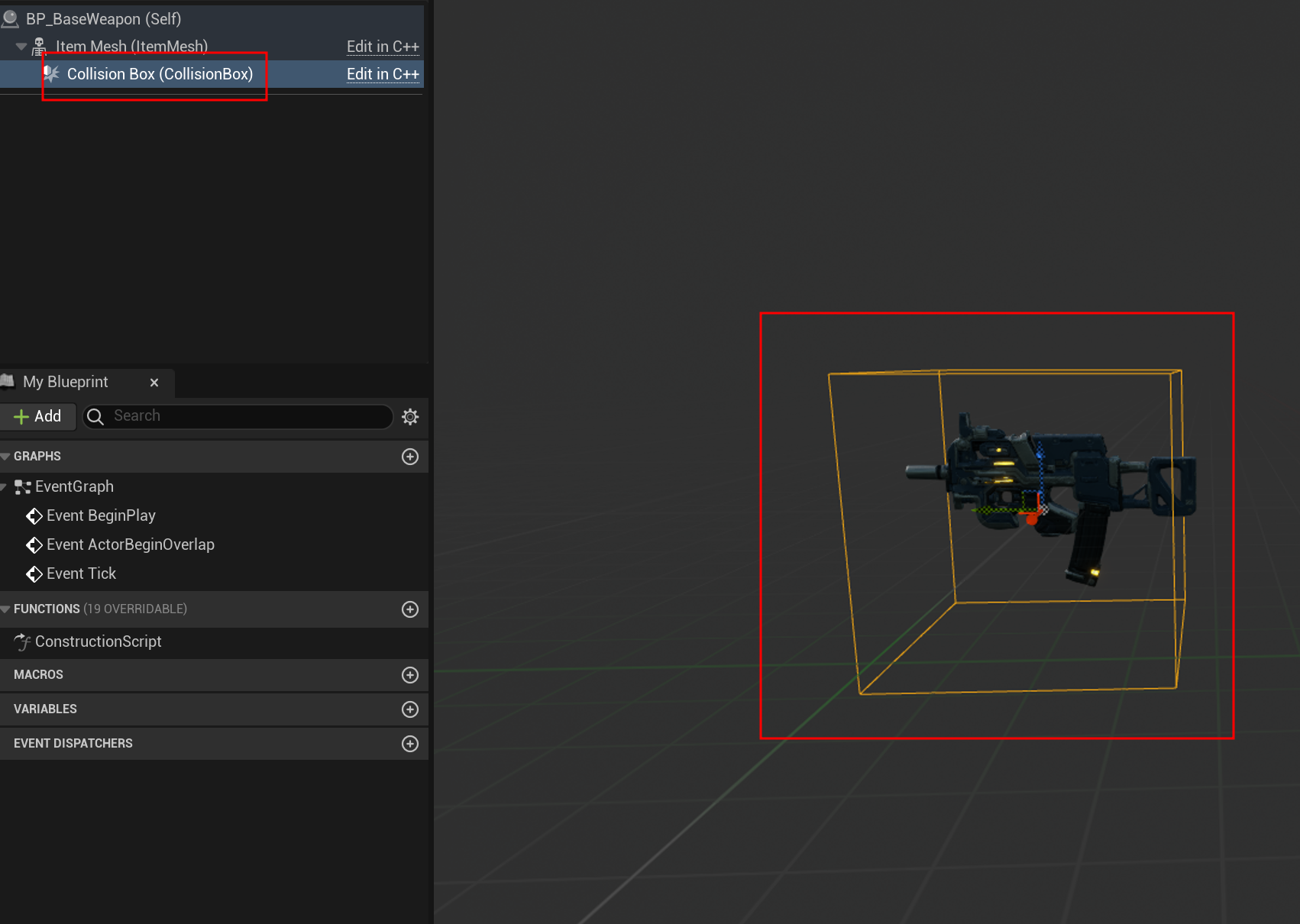Click the search magnifier icon
This screenshot has height=924, width=1300.
click(95, 416)
